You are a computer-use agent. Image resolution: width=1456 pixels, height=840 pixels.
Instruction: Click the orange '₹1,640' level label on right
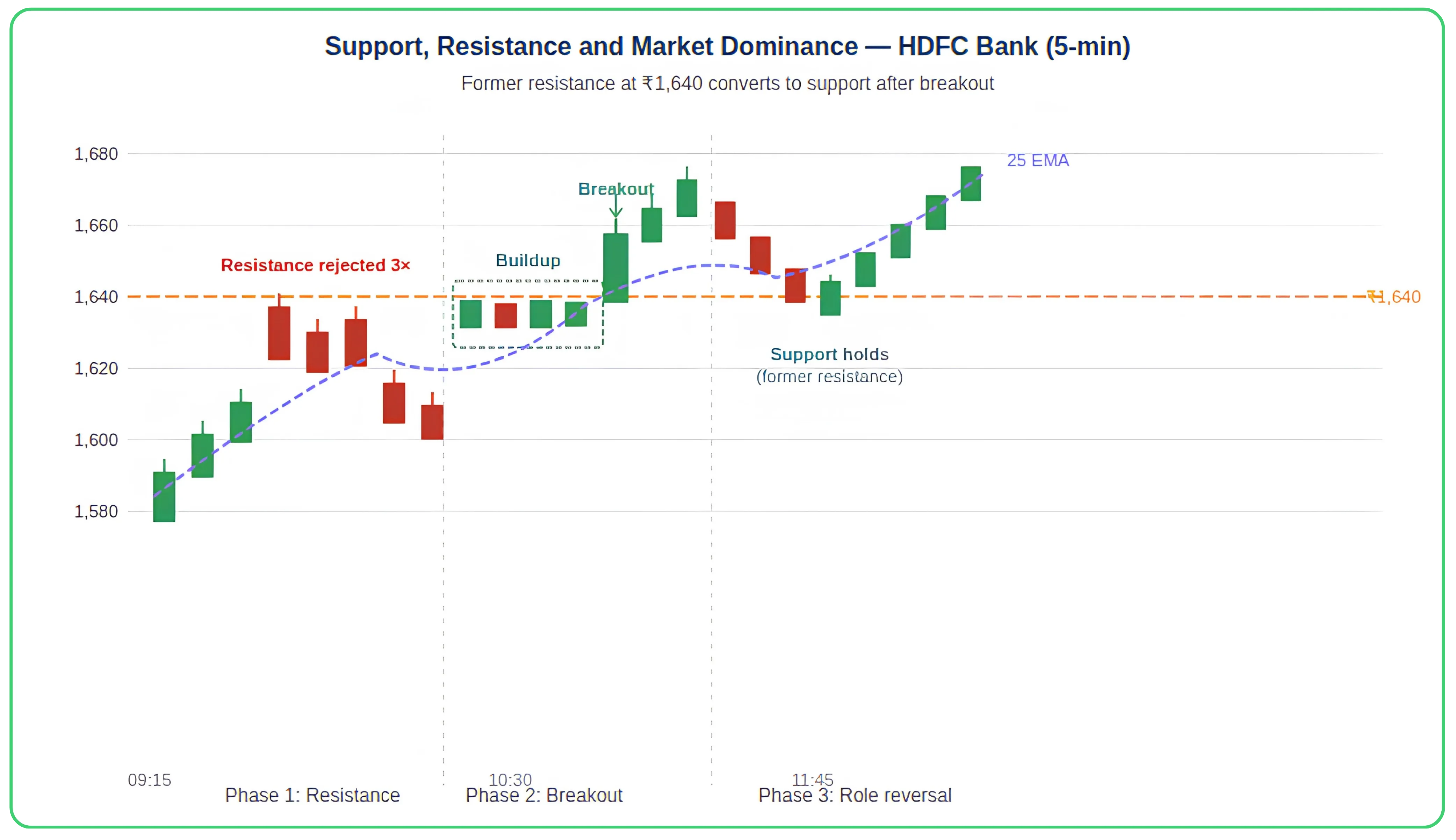1394,297
